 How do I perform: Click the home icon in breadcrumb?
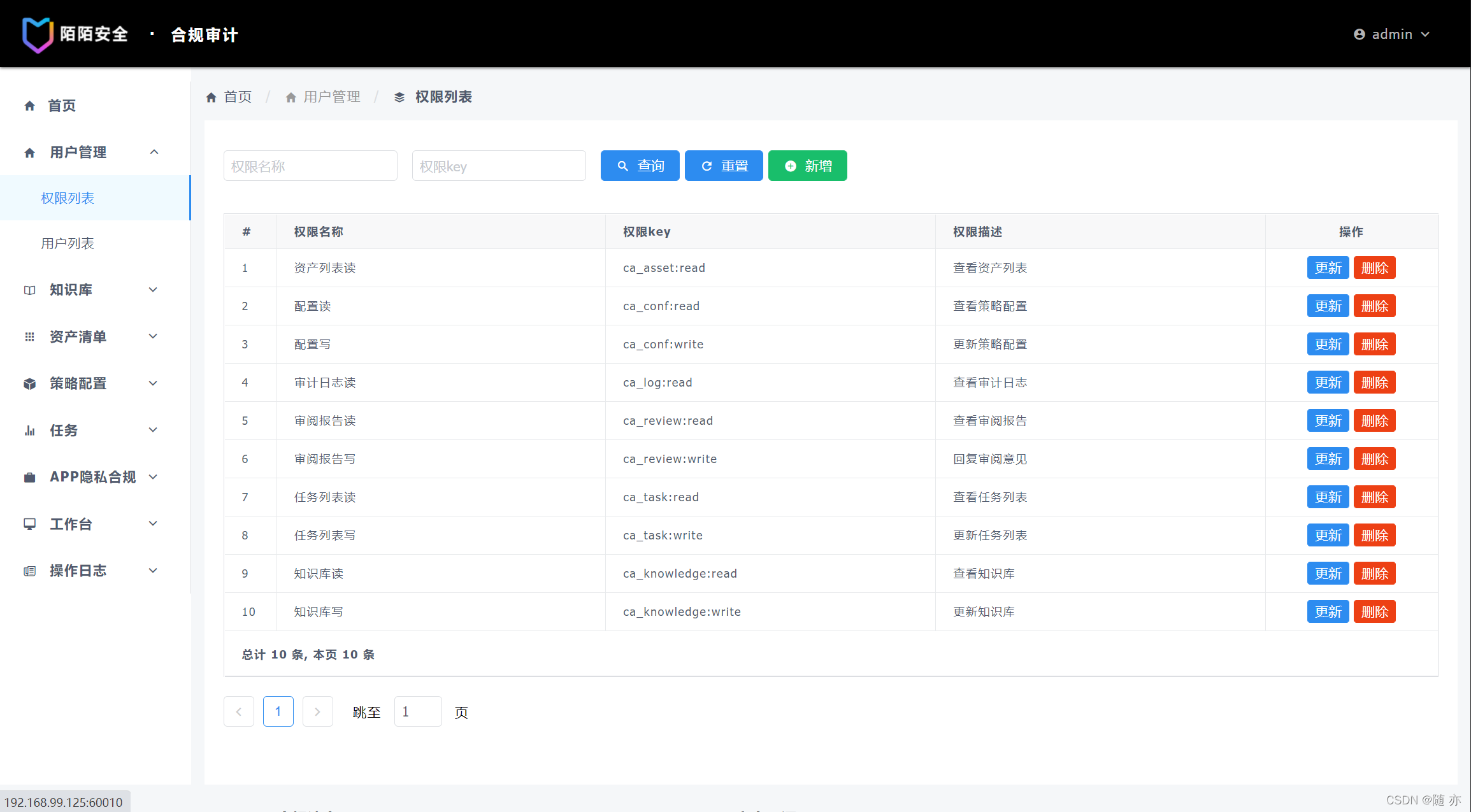point(212,97)
